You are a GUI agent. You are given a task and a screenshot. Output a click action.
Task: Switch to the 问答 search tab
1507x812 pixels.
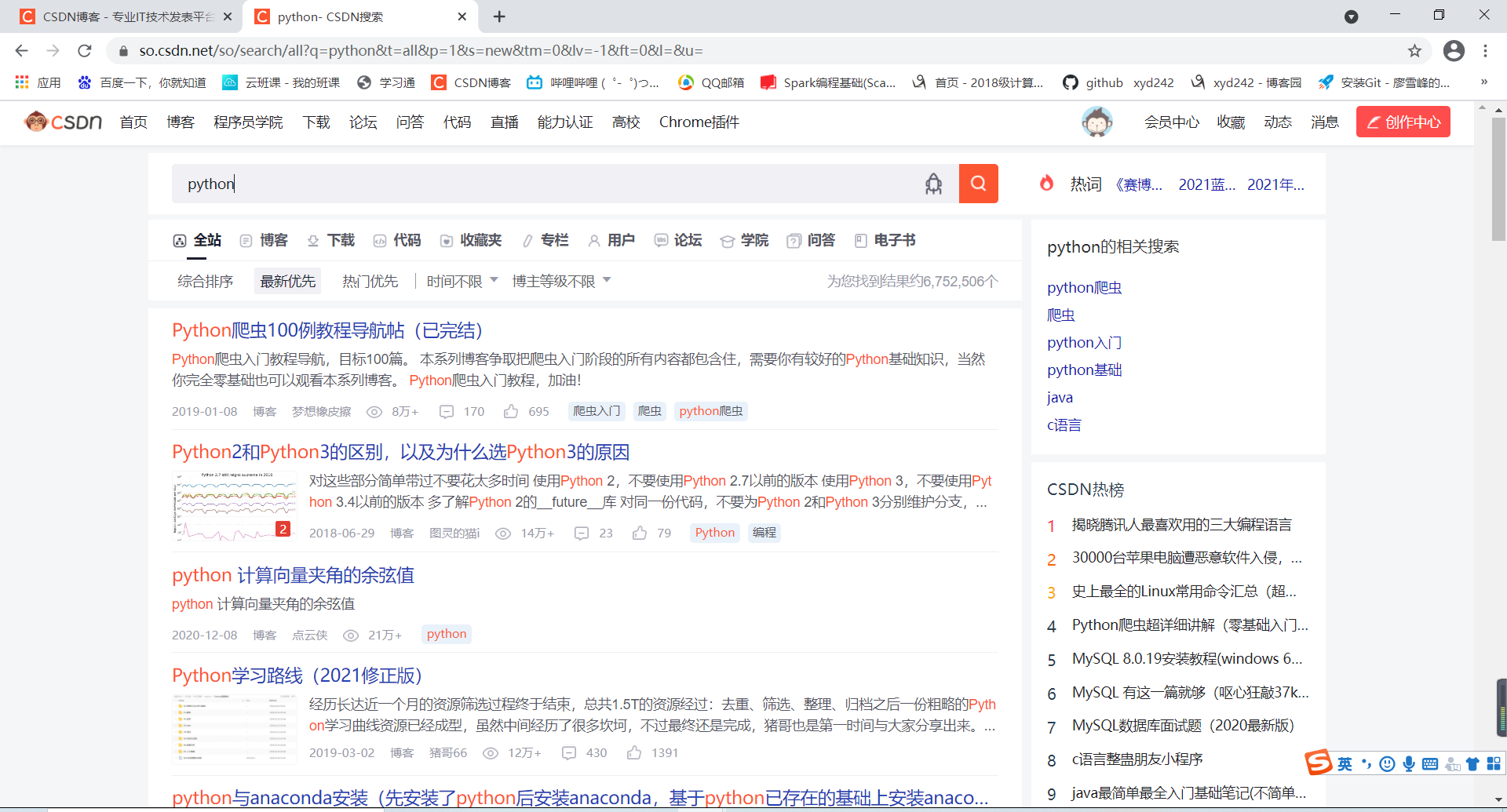tap(811, 240)
